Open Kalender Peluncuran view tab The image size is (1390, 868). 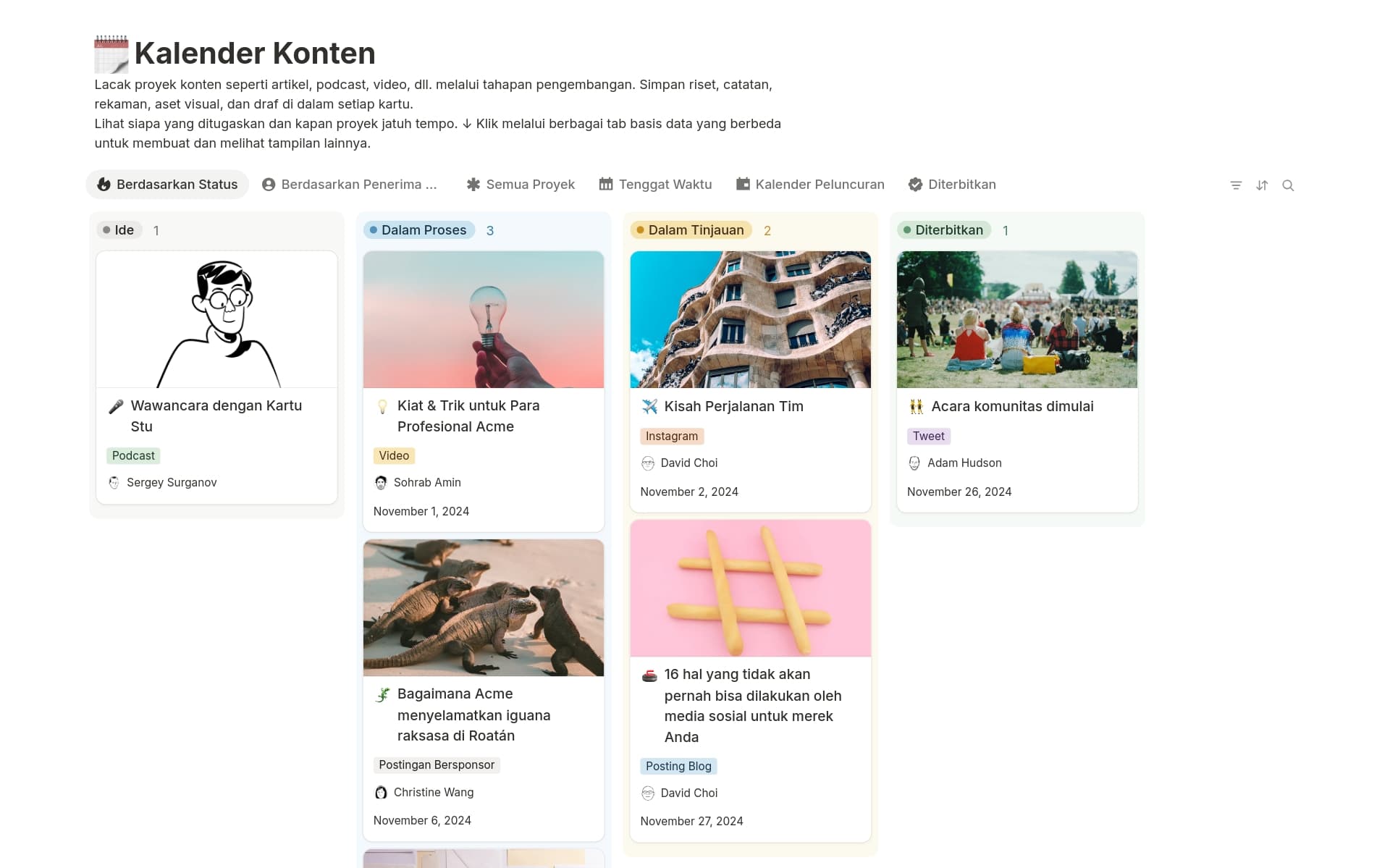[x=810, y=185]
